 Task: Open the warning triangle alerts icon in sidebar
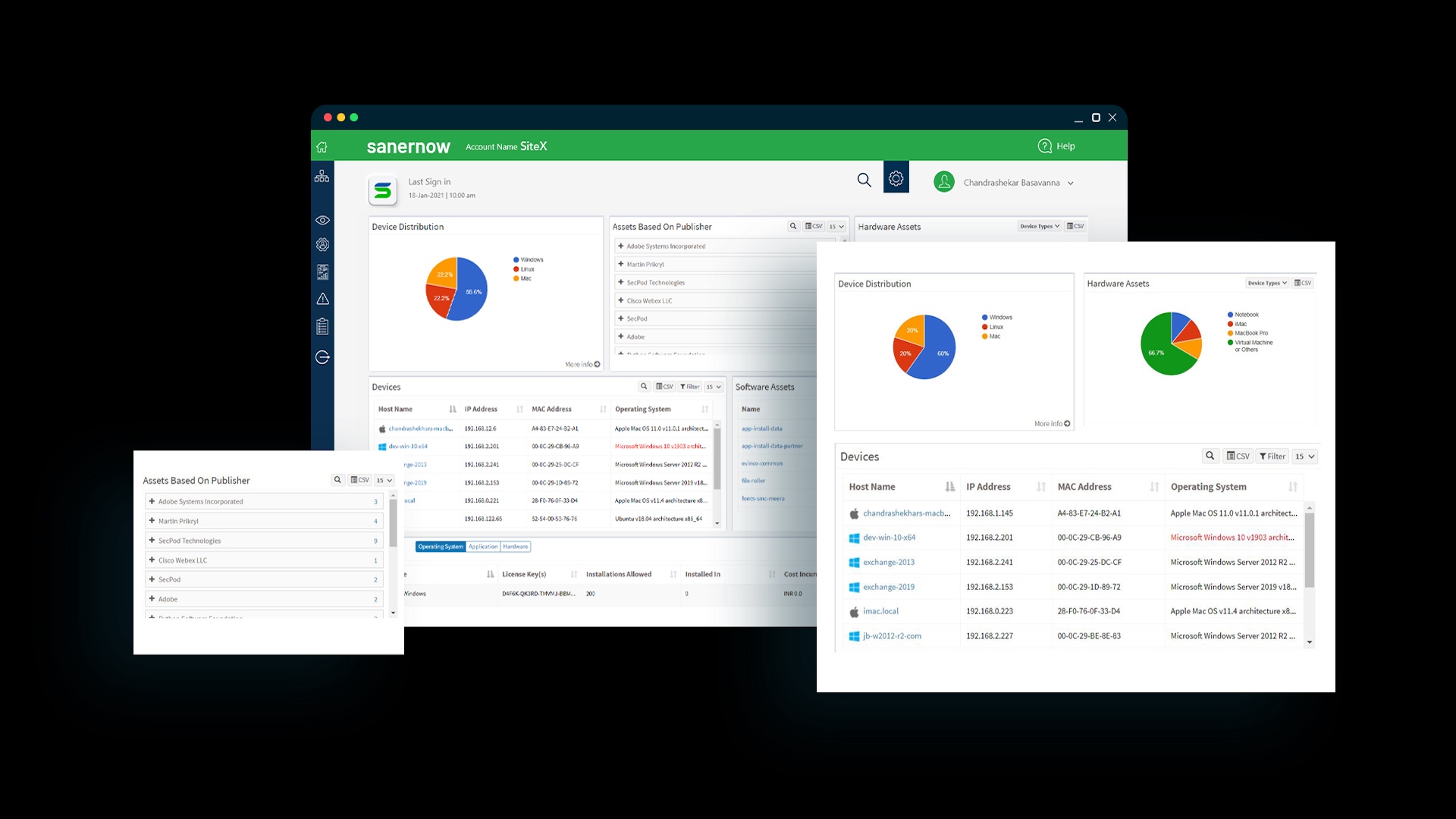click(x=322, y=300)
